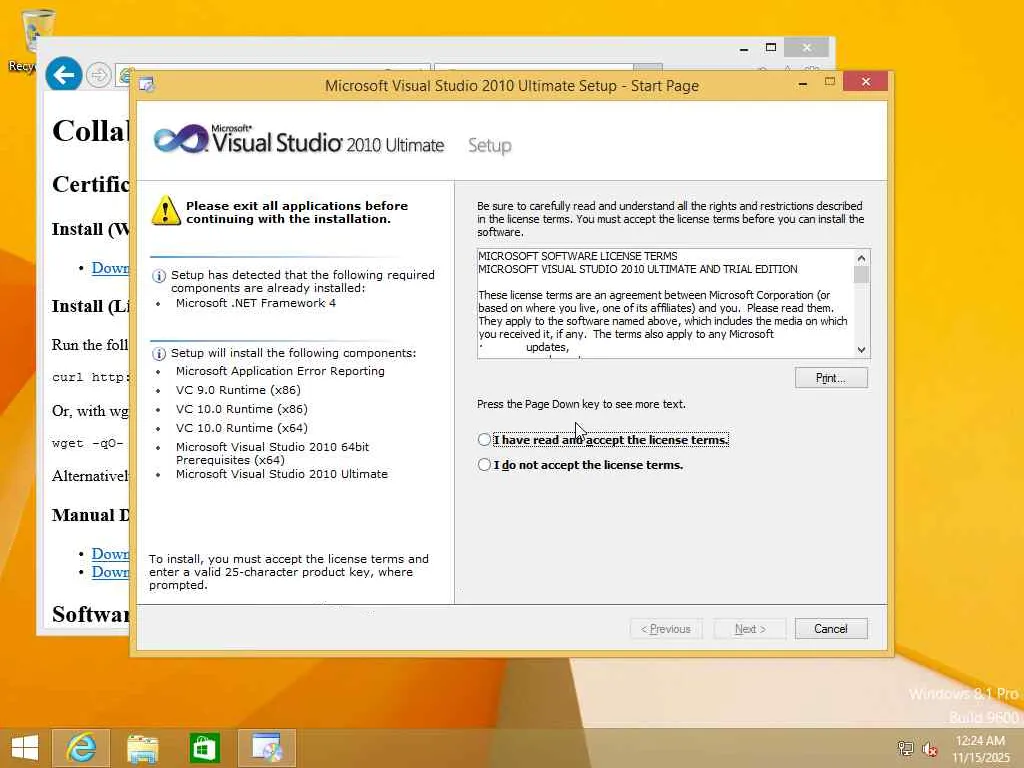Click 'Please exit all applications' warning text
This screenshot has height=768, width=1024.
(x=297, y=212)
